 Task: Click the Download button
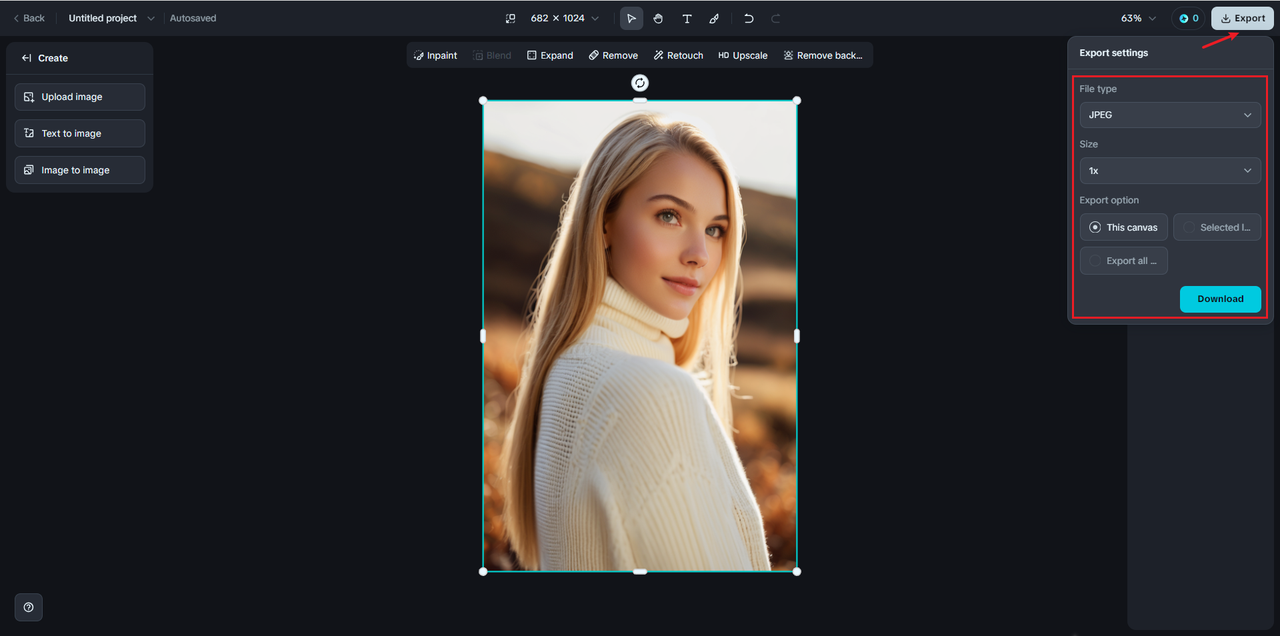tap(1220, 299)
